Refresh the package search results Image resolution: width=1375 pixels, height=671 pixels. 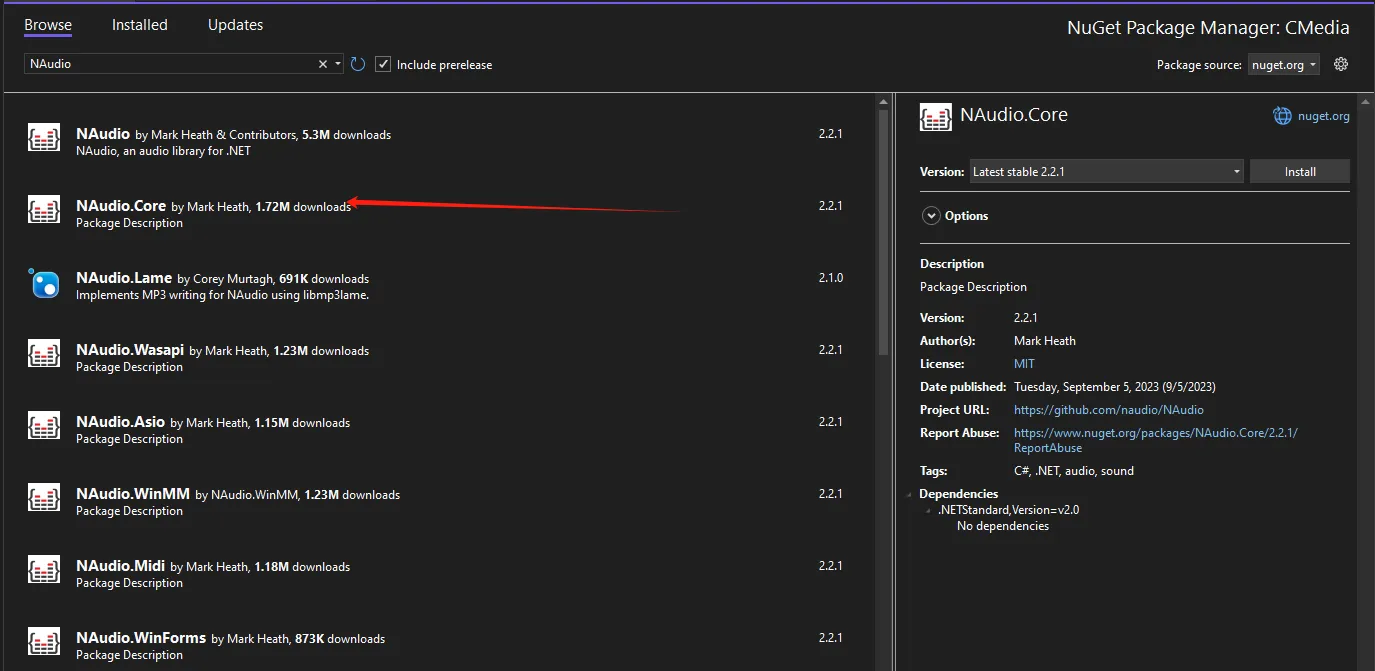(358, 64)
